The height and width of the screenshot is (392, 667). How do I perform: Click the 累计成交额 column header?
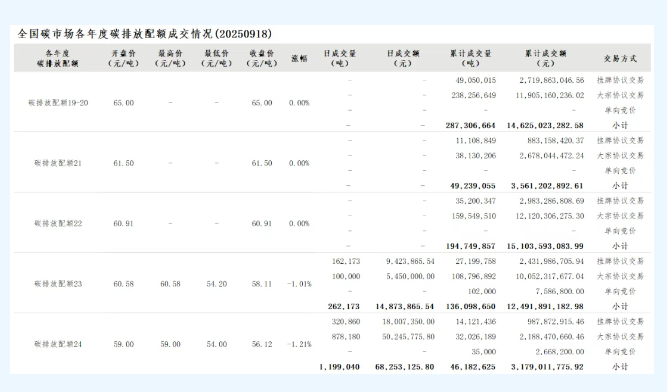[546, 58]
